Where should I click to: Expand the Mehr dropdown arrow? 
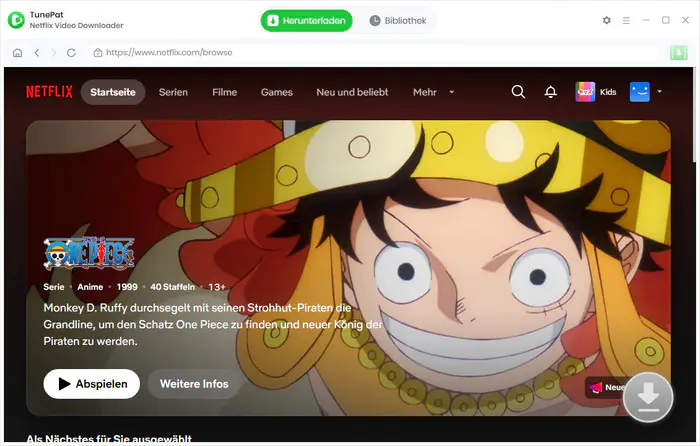click(x=451, y=92)
